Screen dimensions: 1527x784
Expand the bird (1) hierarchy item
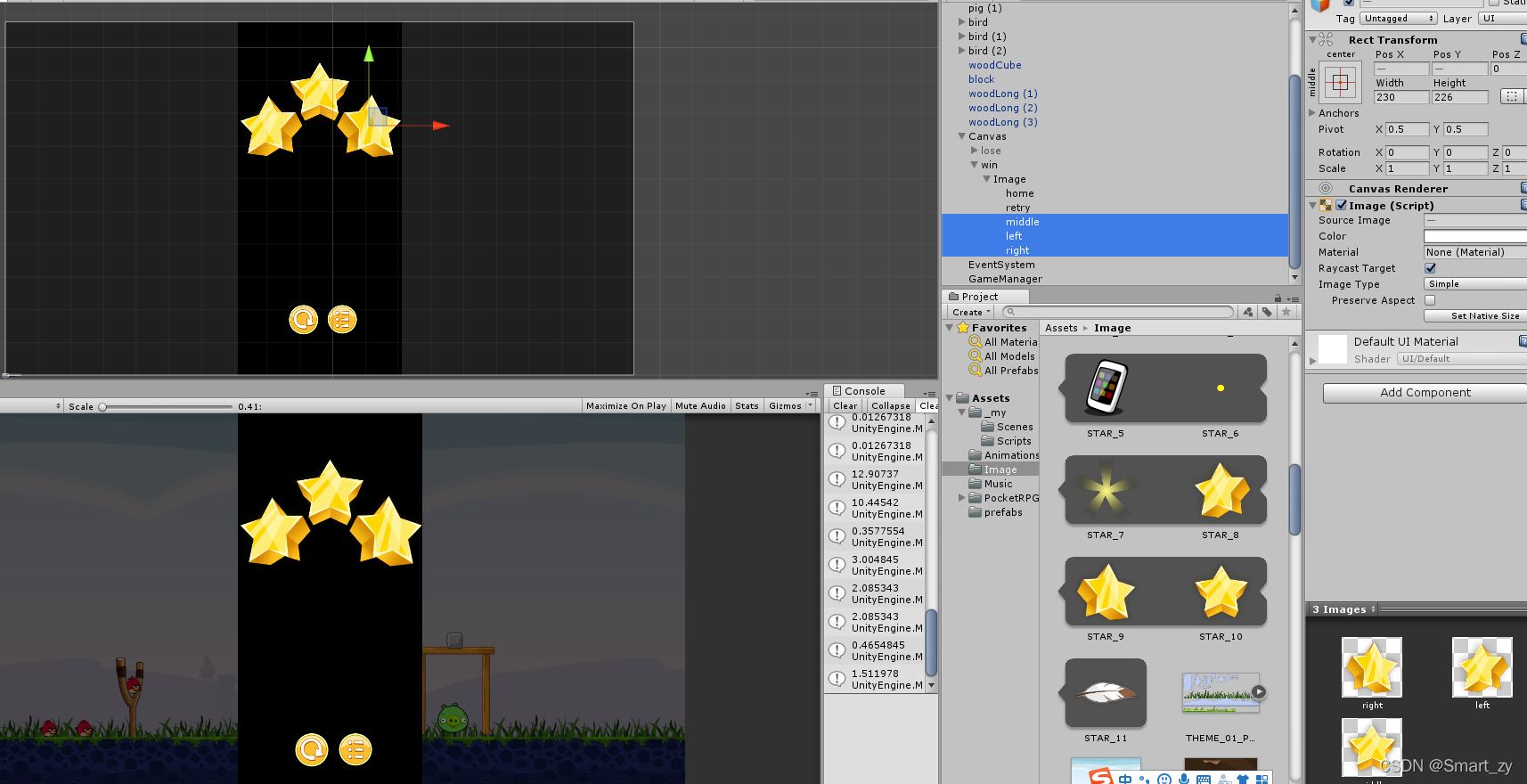961,37
